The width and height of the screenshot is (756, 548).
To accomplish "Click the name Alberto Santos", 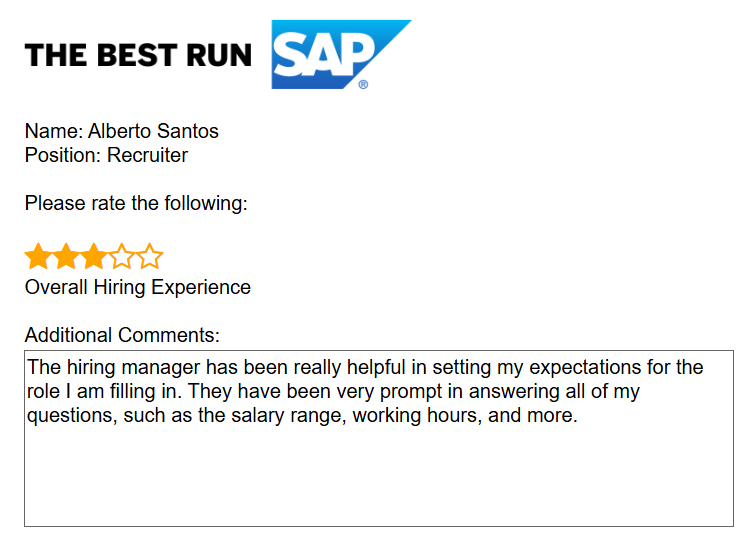I will (153, 131).
